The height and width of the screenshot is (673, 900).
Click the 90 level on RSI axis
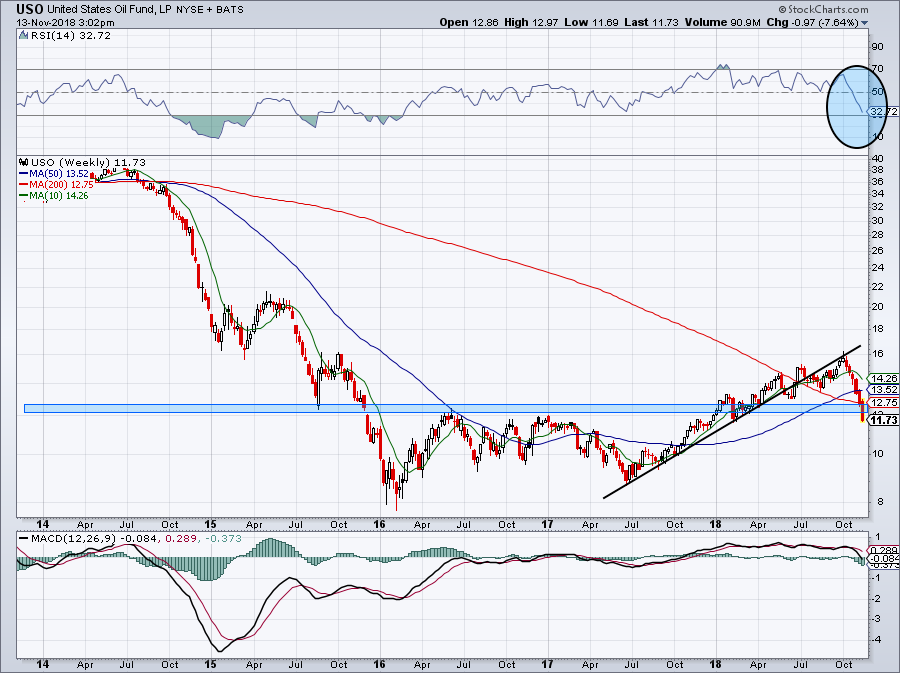[878, 46]
